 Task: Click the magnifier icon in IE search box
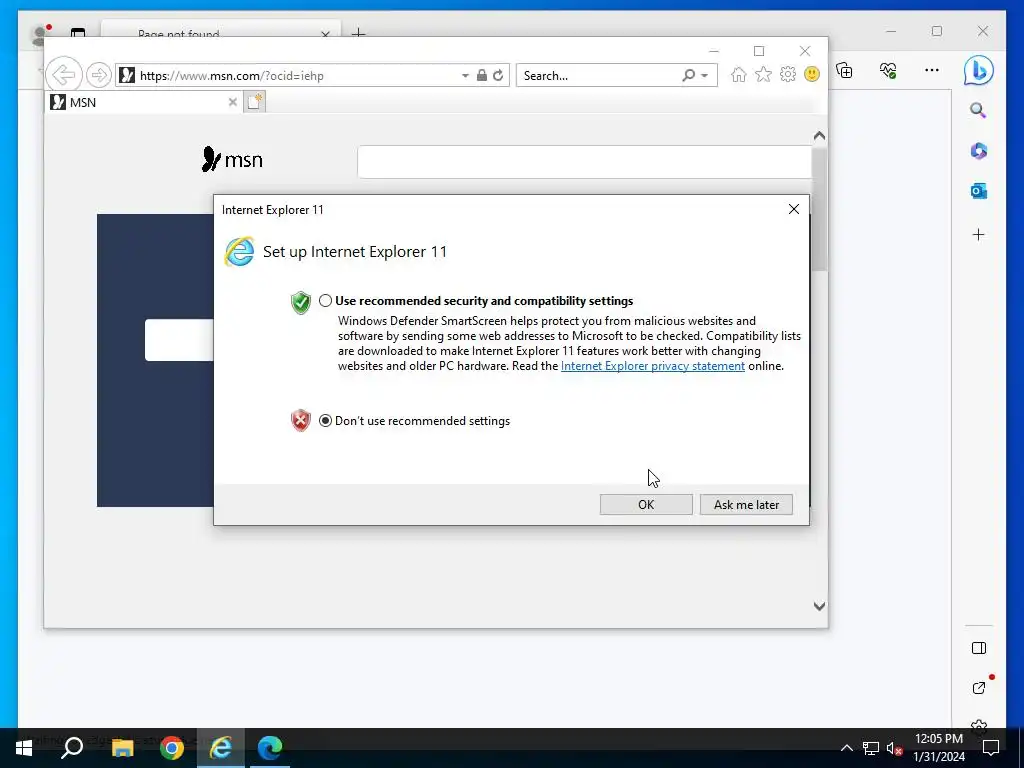point(688,75)
